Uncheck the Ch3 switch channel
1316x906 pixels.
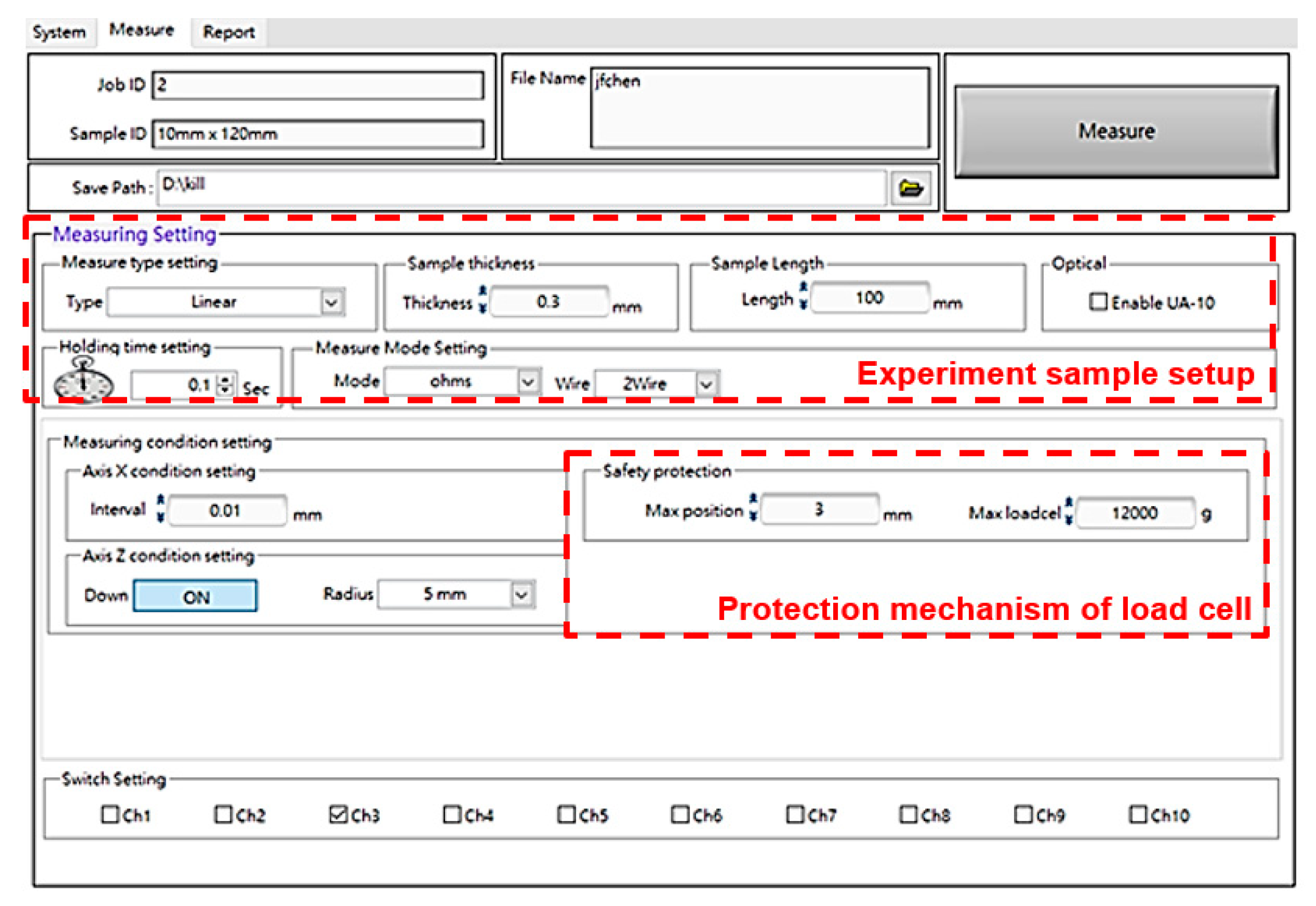click(x=338, y=814)
